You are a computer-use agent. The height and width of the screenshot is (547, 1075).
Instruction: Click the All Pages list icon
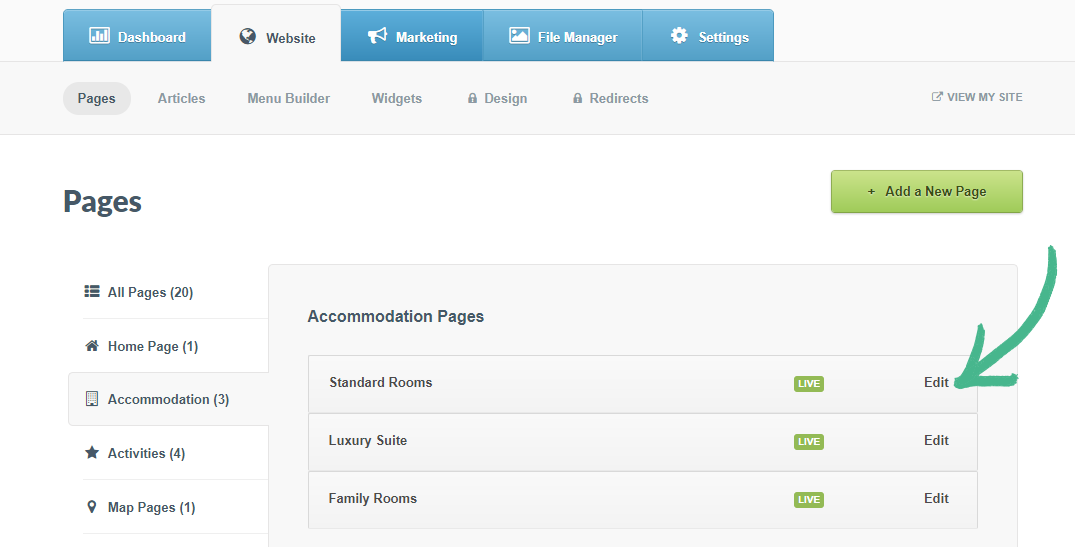coord(92,292)
